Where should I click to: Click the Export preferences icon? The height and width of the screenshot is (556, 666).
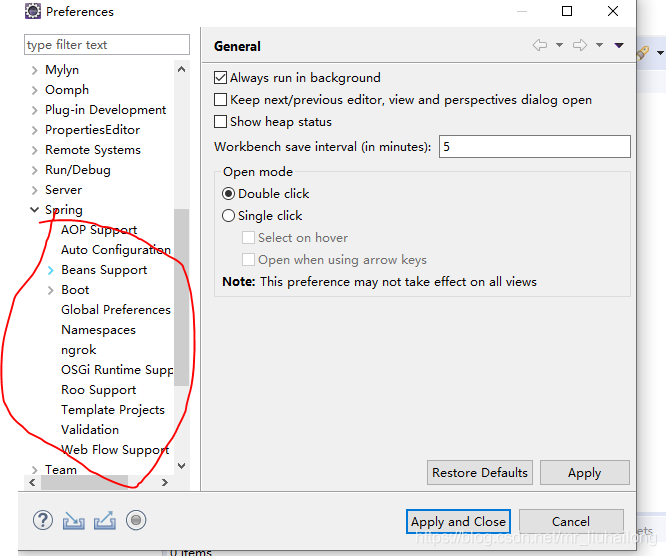pyautogui.click(x=104, y=520)
